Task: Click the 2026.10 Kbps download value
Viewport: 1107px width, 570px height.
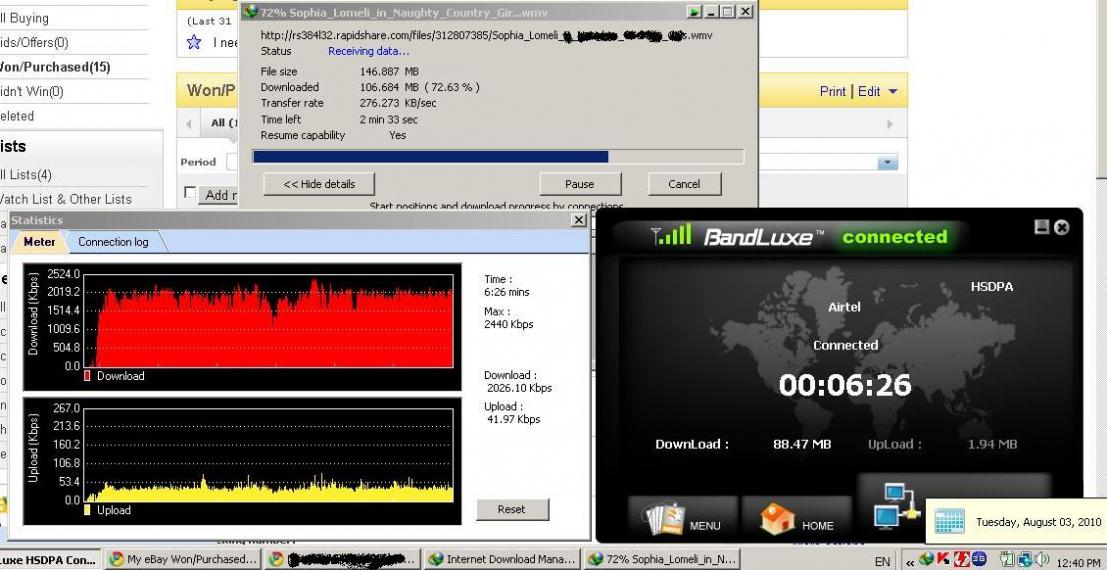Action: (x=520, y=388)
